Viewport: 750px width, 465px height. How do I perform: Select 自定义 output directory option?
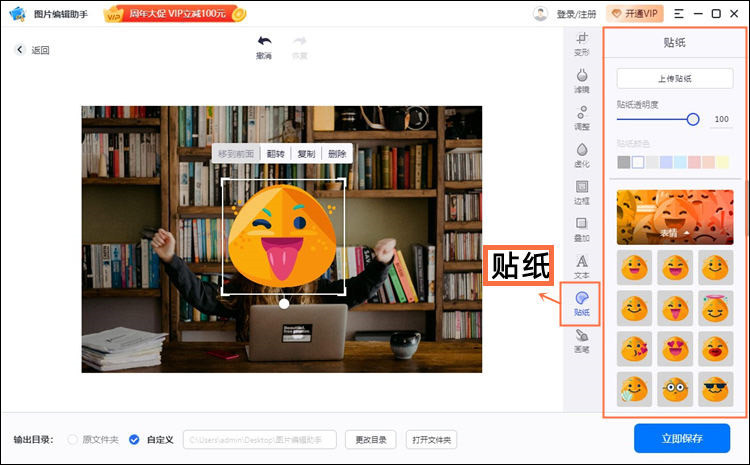[134, 439]
